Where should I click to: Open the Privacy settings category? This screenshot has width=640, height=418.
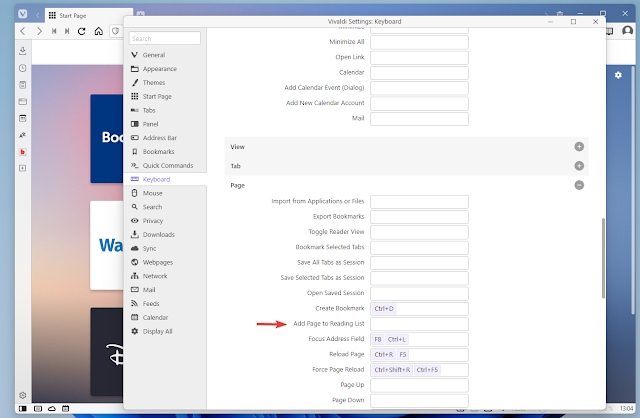tap(165, 221)
